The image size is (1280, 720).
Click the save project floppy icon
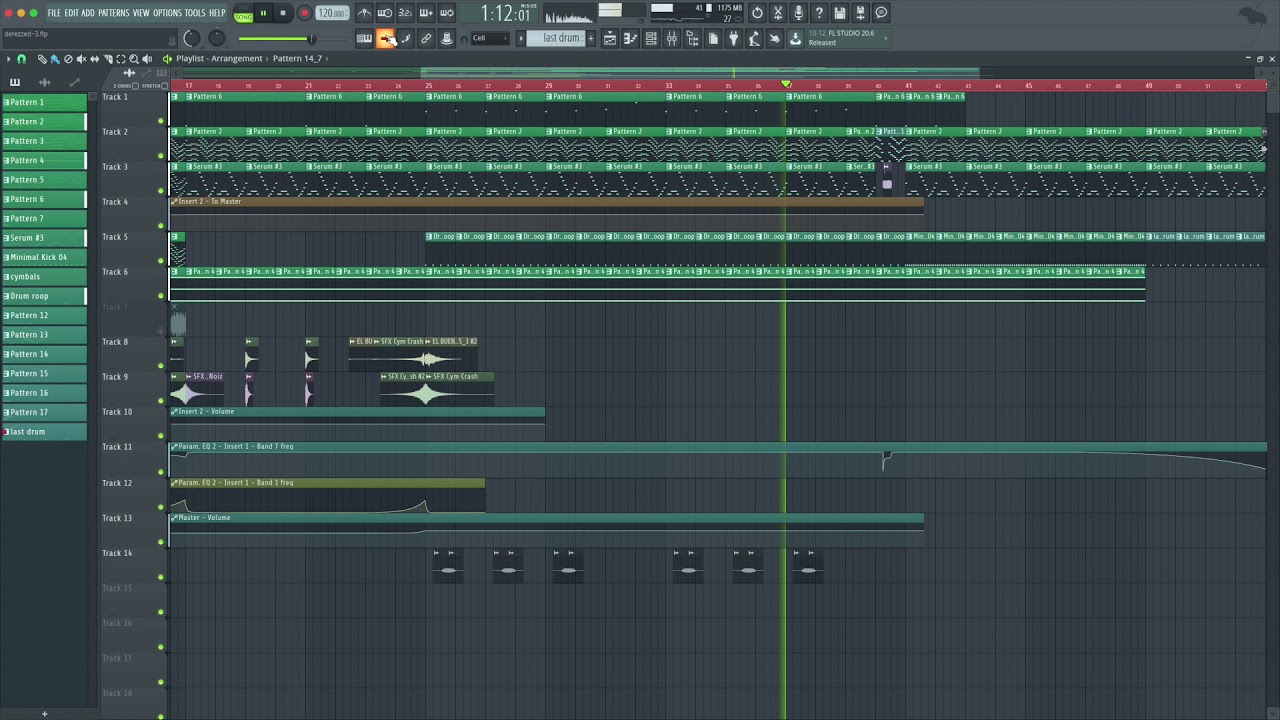point(839,13)
